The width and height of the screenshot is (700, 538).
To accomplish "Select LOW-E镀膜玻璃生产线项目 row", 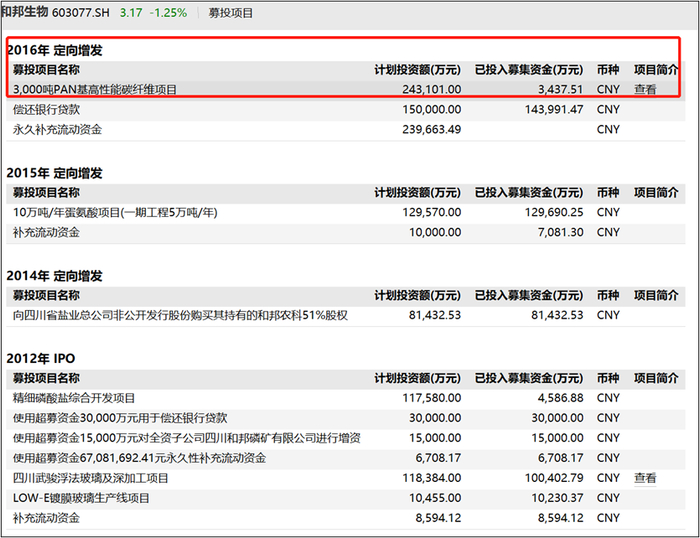I will pyautogui.click(x=346, y=498).
